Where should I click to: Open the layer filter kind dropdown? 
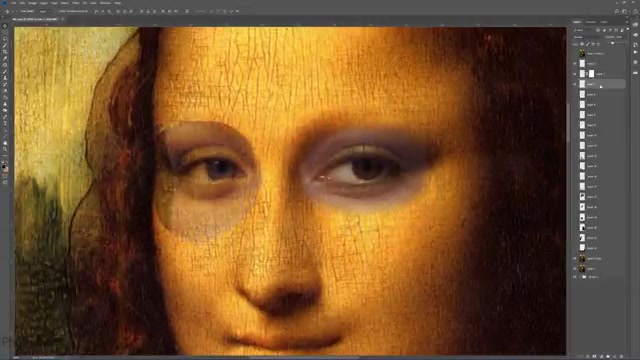pyautogui.click(x=583, y=30)
